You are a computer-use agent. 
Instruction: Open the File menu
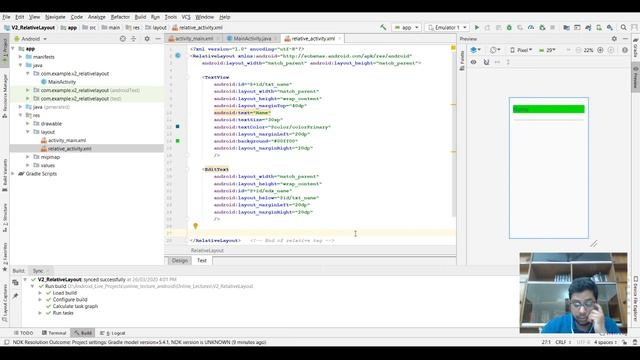click(6, 17)
